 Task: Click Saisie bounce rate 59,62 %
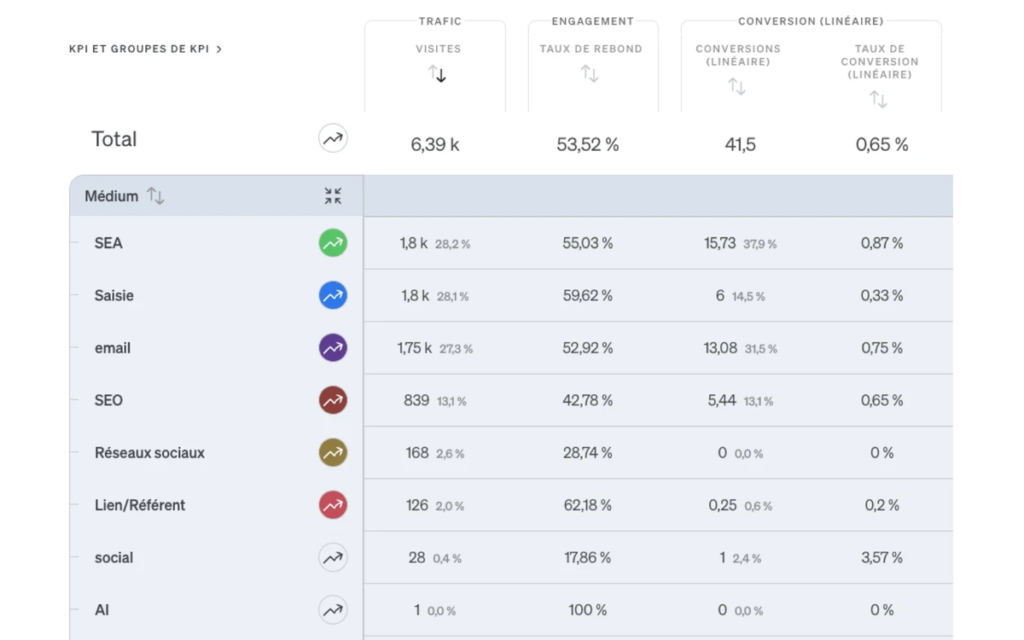pos(588,295)
